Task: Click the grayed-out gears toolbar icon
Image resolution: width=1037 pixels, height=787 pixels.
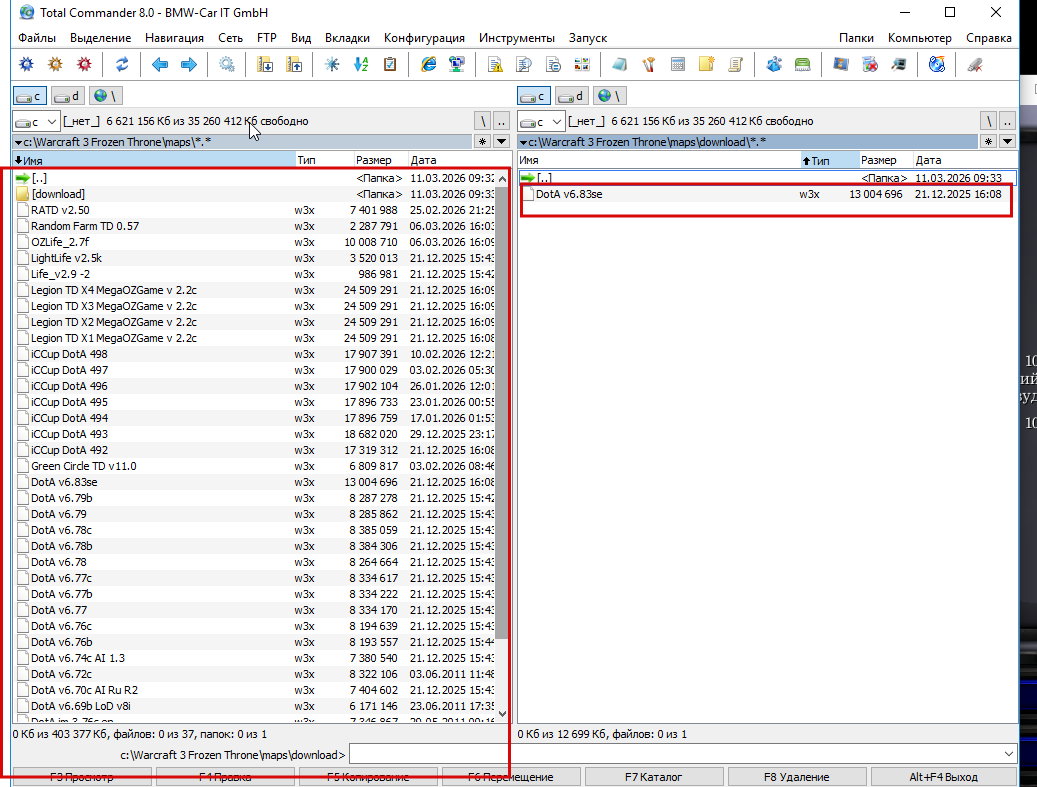Action: pos(226,64)
